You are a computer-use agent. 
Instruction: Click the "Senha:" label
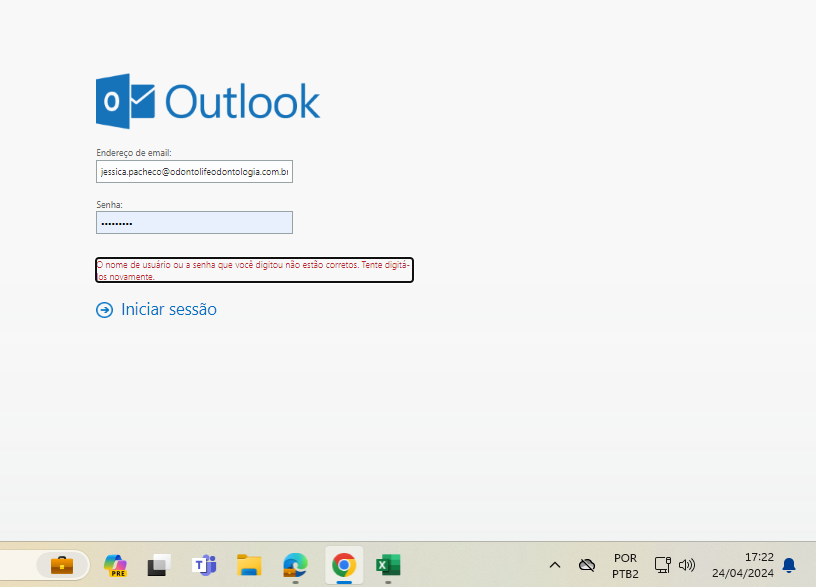pos(109,205)
